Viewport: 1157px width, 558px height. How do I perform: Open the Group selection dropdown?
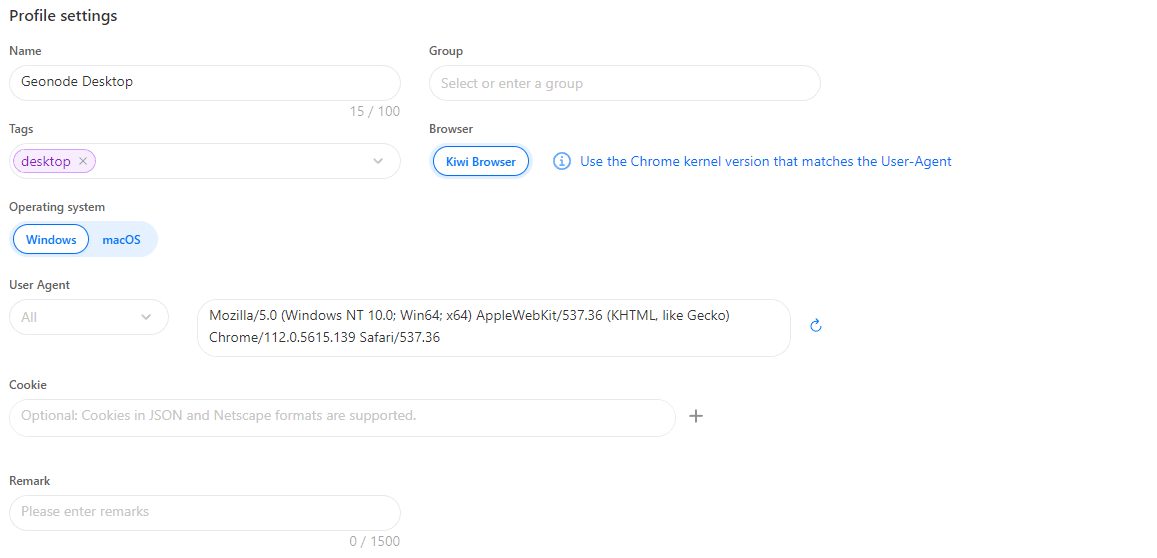[x=624, y=83]
